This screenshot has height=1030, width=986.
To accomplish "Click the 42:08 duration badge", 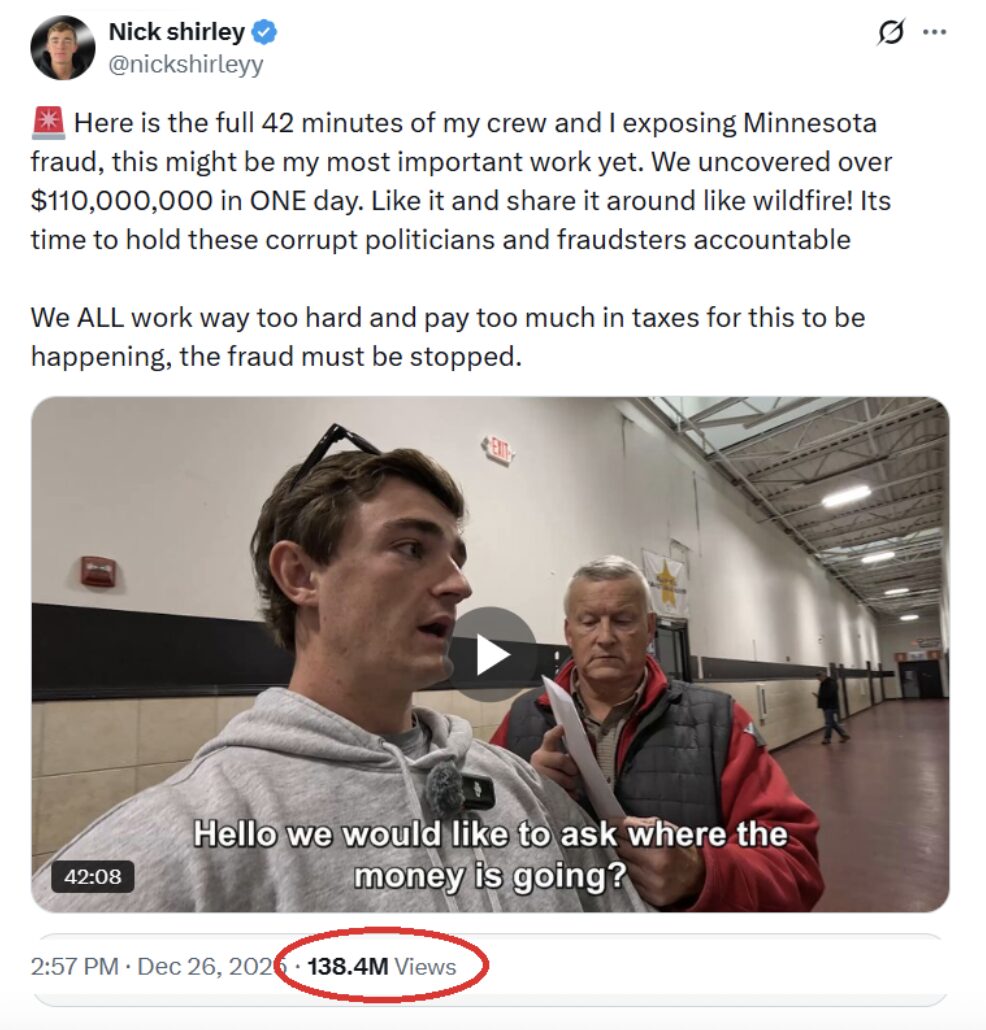I will [93, 877].
